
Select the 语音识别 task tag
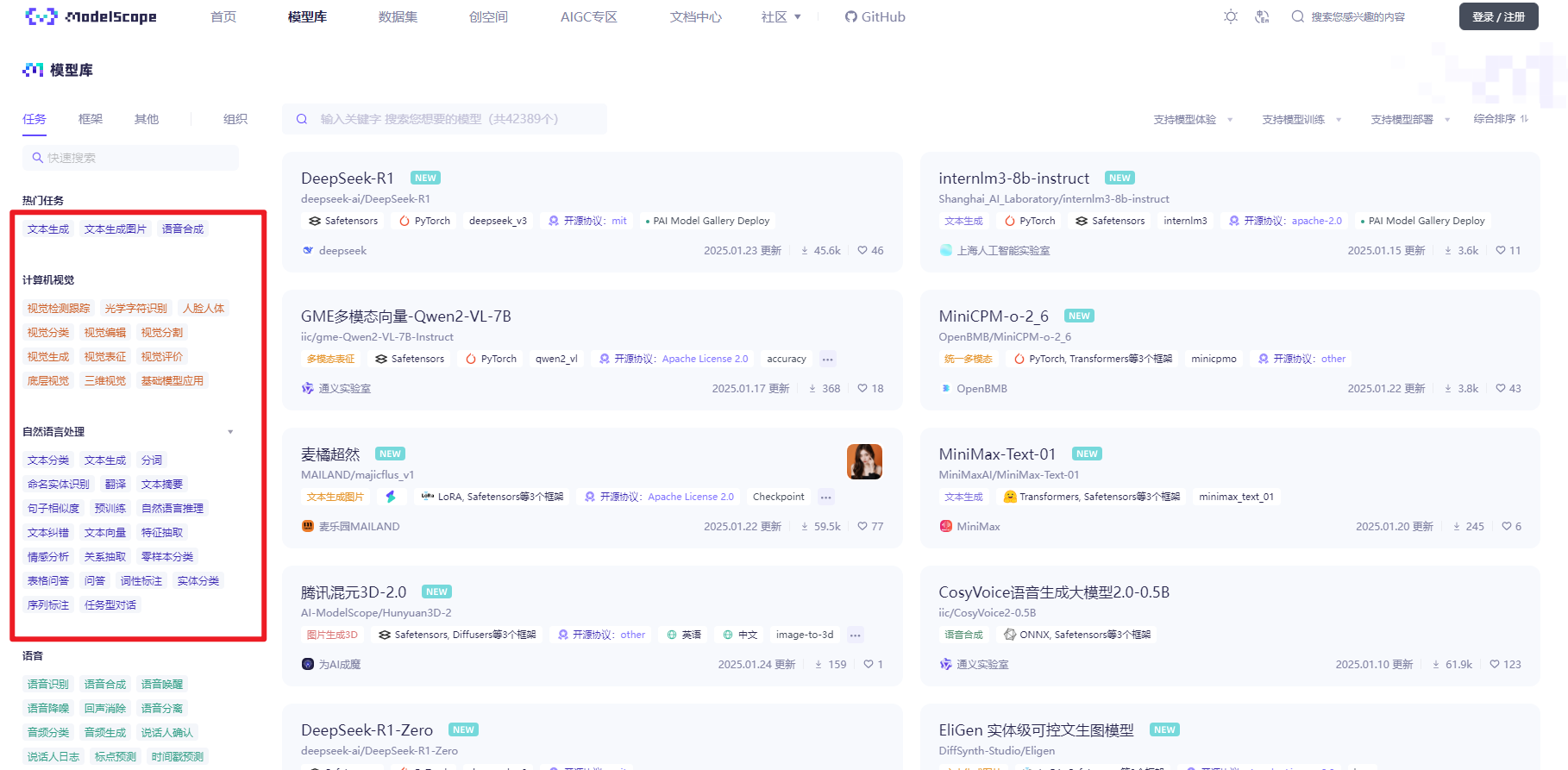click(x=48, y=685)
